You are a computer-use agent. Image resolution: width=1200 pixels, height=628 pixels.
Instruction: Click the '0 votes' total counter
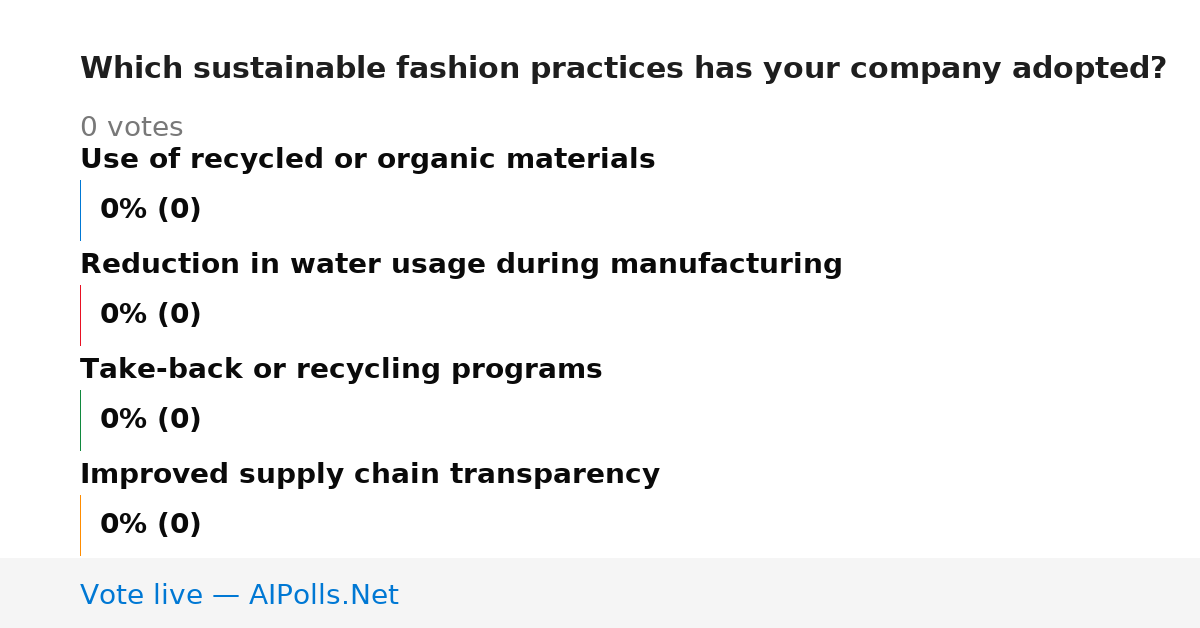131,128
